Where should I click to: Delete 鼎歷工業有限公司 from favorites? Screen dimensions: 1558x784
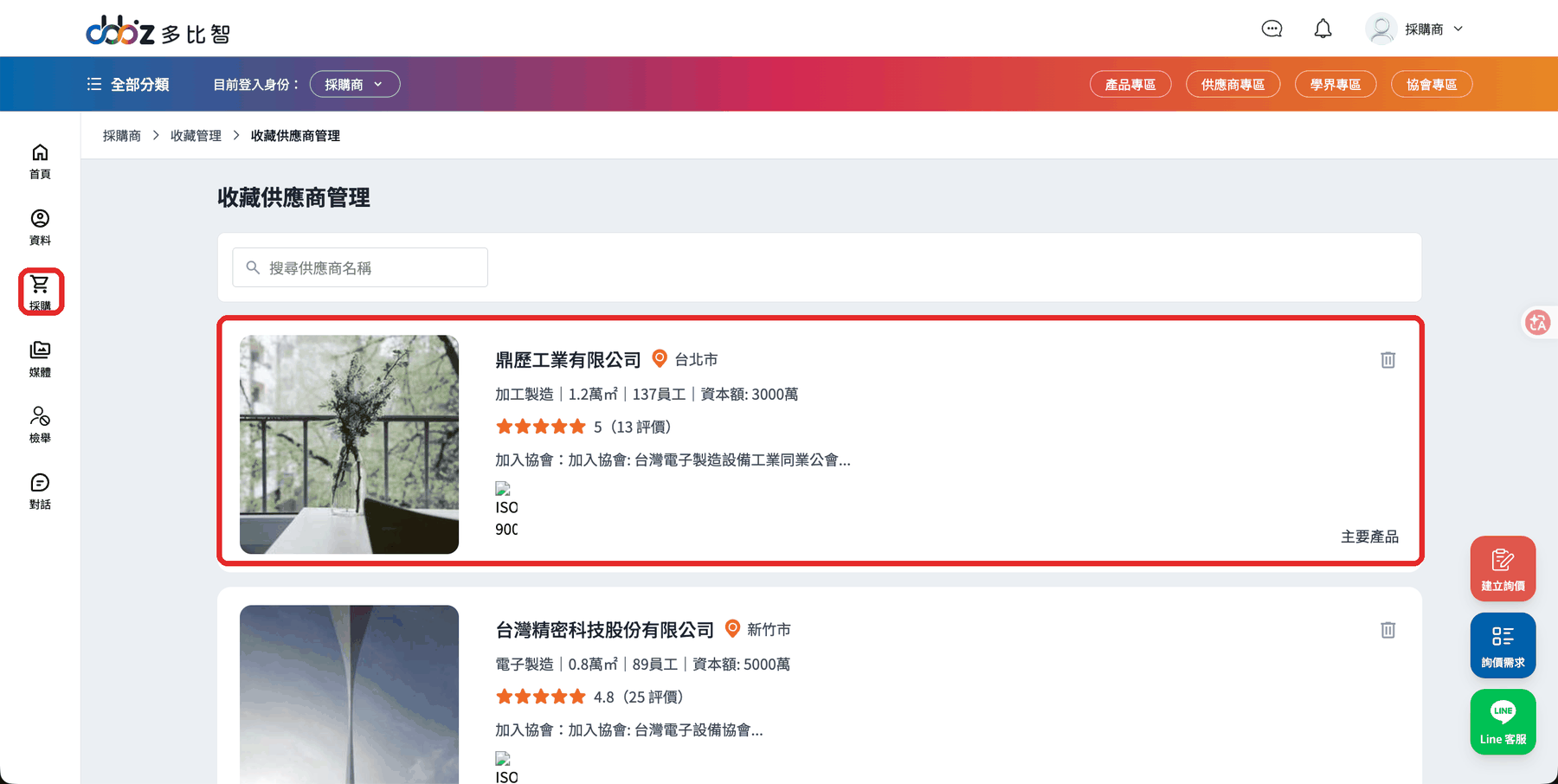[1387, 360]
